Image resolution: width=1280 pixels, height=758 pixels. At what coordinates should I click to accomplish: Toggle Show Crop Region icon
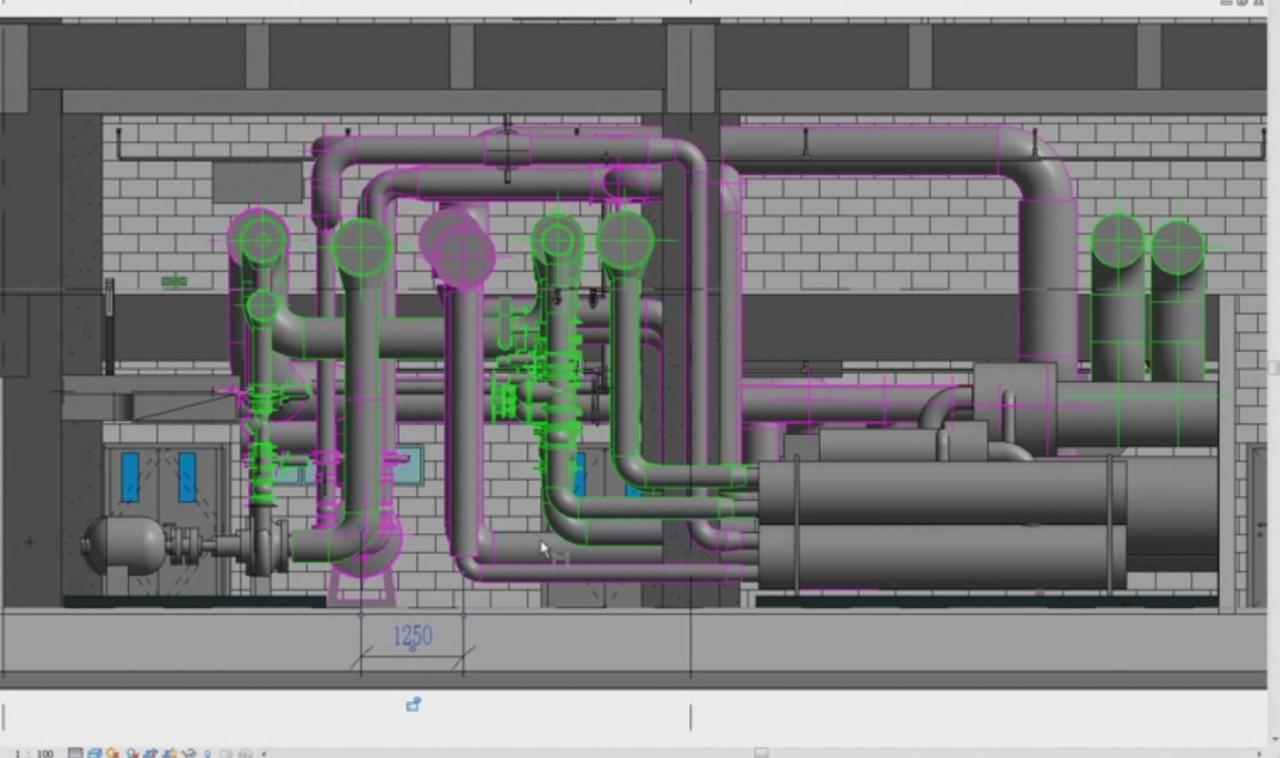pyautogui.click(x=169, y=753)
